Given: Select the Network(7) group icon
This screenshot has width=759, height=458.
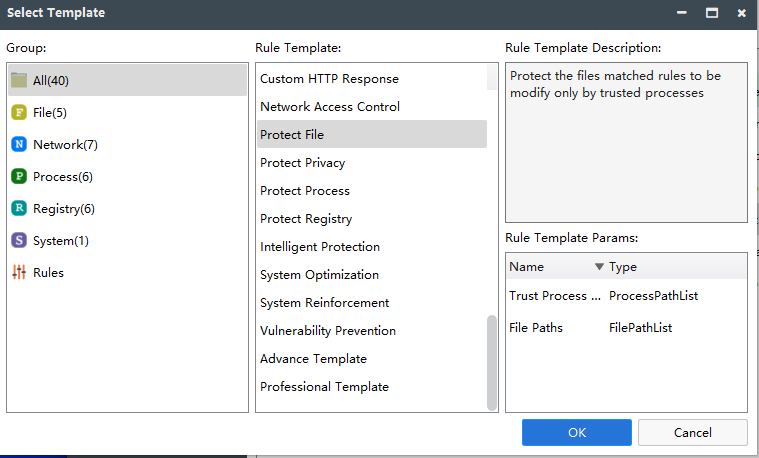Looking at the screenshot, I should point(19,145).
